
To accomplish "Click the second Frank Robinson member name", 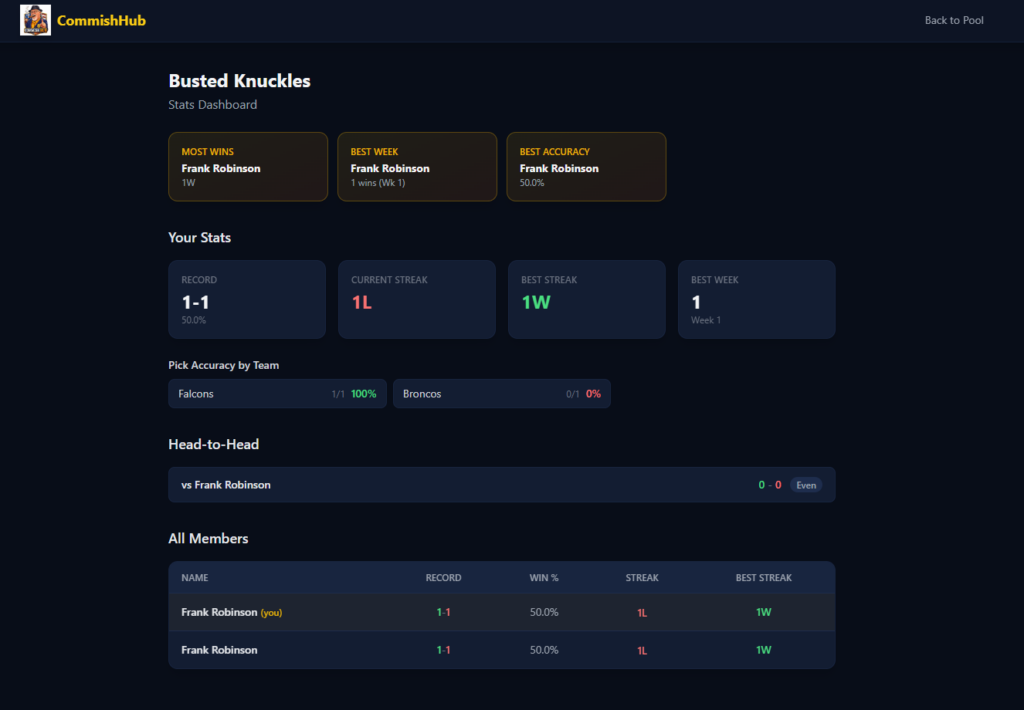I will pyautogui.click(x=219, y=650).
